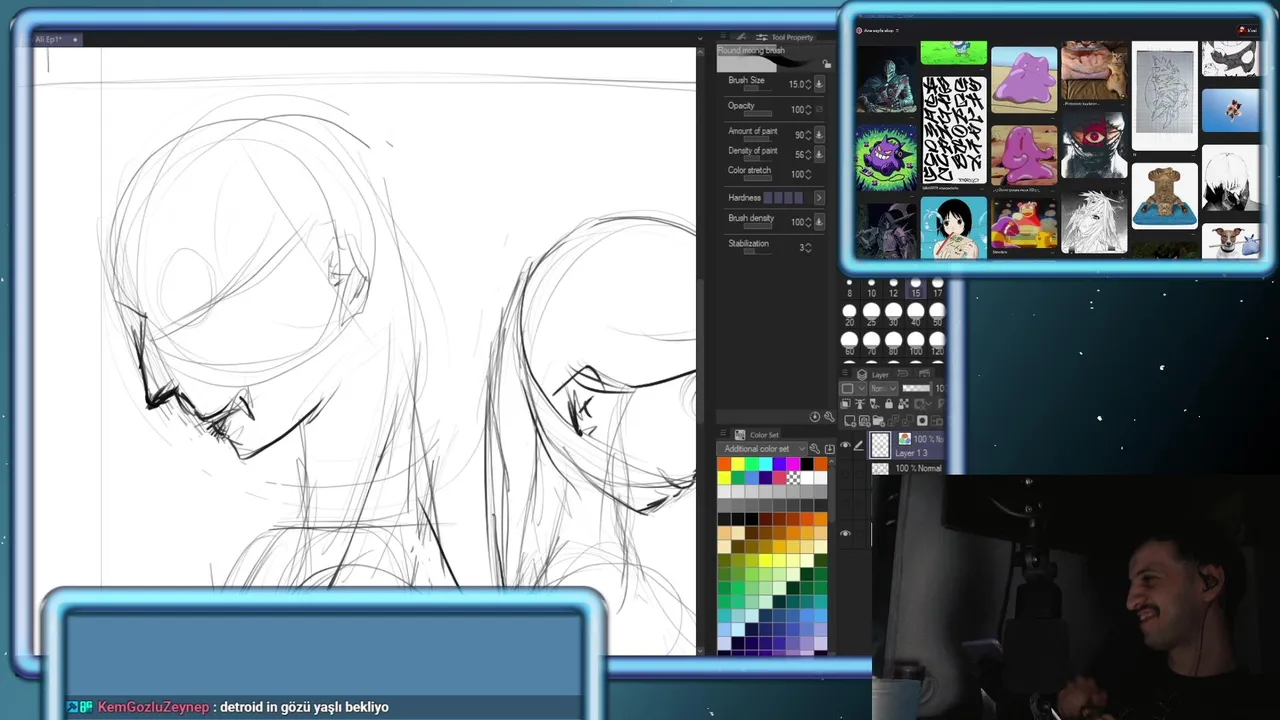This screenshot has width=1280, height=720.
Task: Select brush size preset 8
Action: (850, 289)
